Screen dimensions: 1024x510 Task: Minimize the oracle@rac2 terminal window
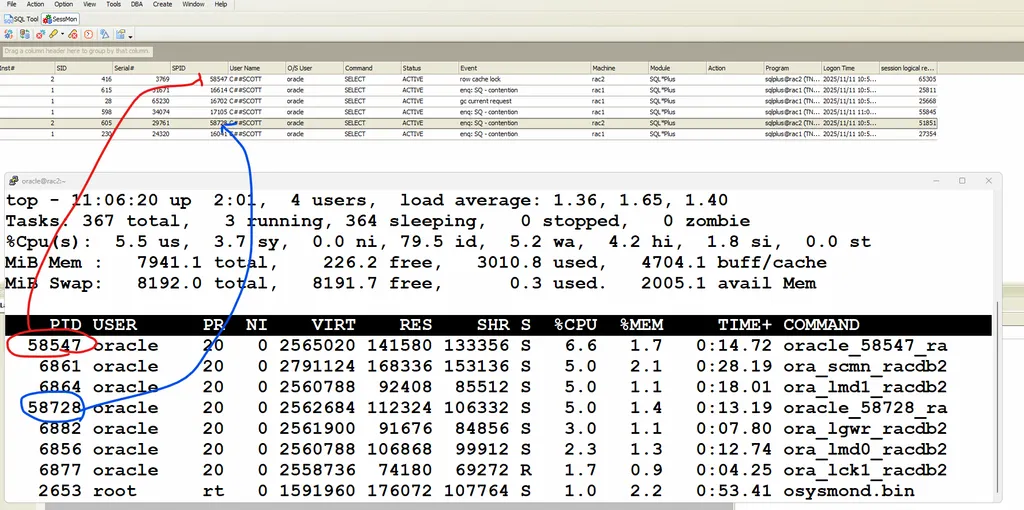935,181
